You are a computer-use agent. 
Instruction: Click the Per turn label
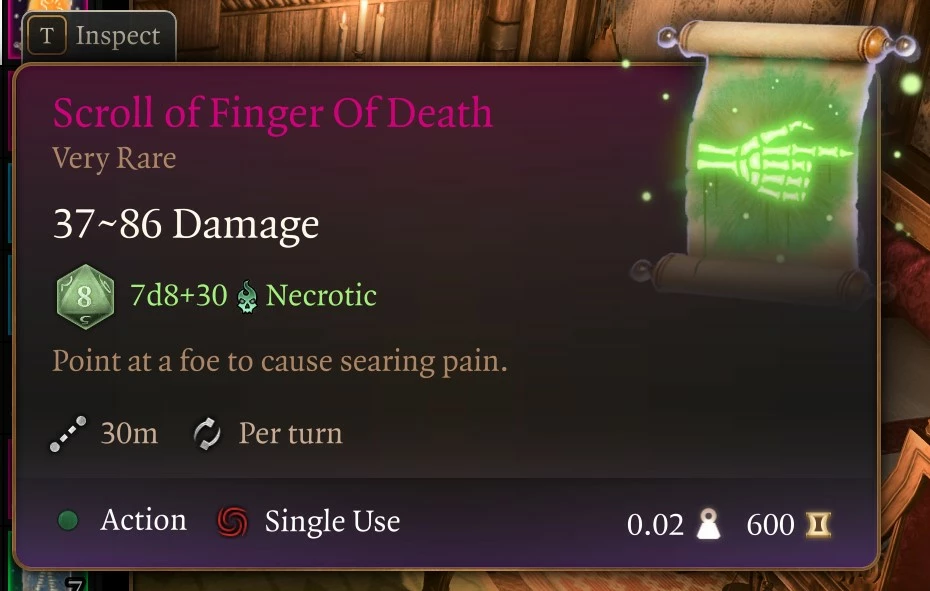(x=291, y=433)
